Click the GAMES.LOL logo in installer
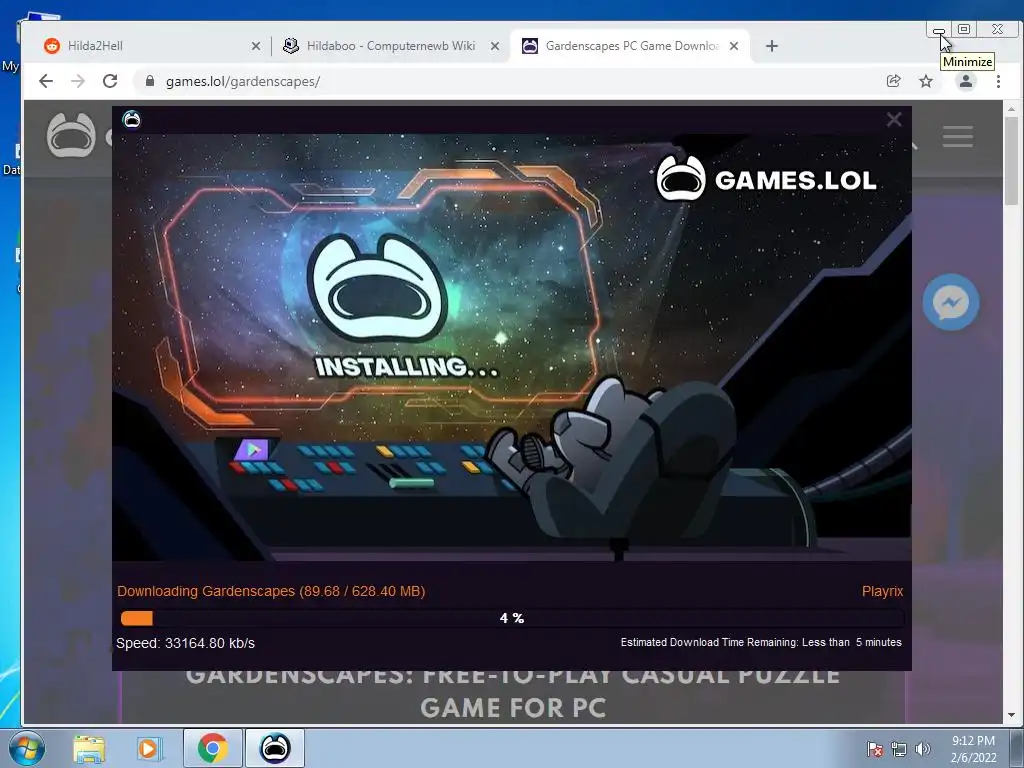This screenshot has width=1024, height=768. (766, 178)
